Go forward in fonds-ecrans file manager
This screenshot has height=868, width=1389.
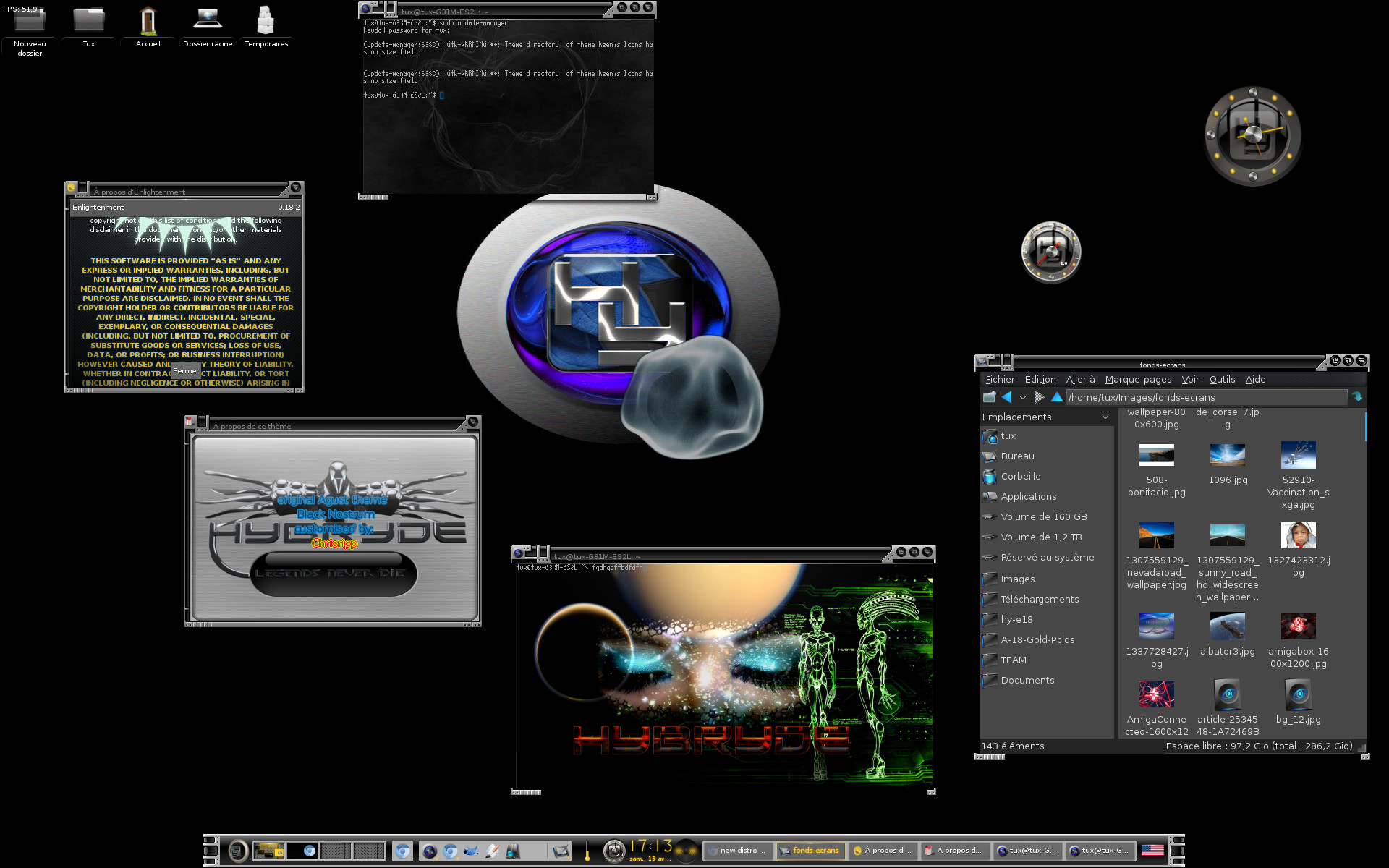[x=1040, y=397]
